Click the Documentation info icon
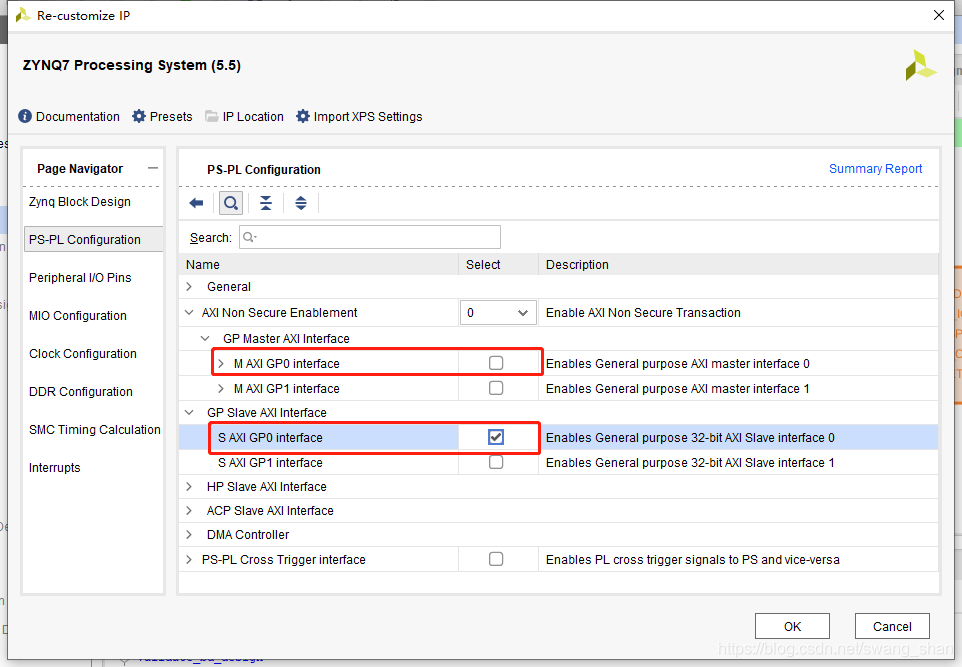 (25, 116)
